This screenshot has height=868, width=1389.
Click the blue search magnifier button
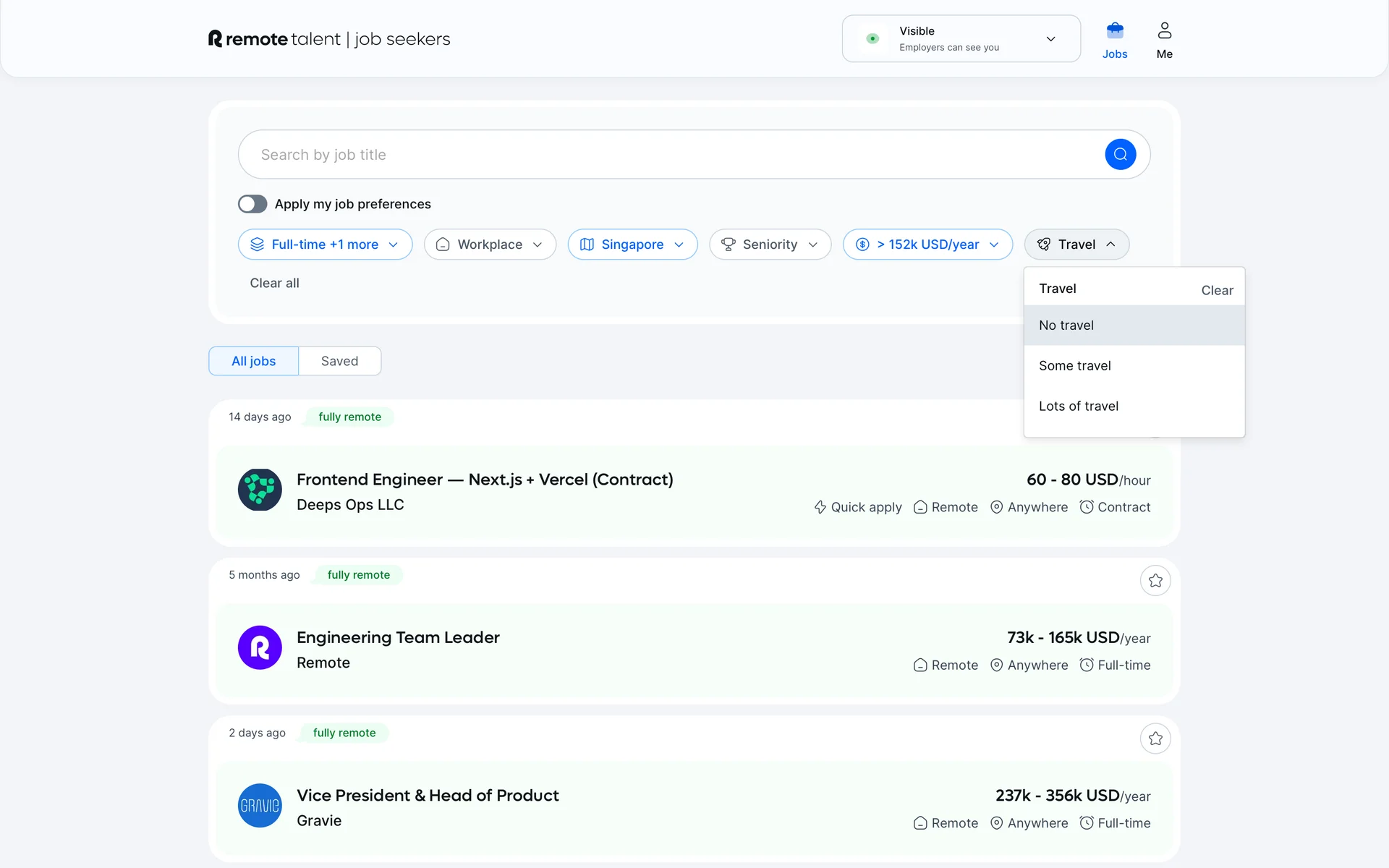click(x=1120, y=154)
